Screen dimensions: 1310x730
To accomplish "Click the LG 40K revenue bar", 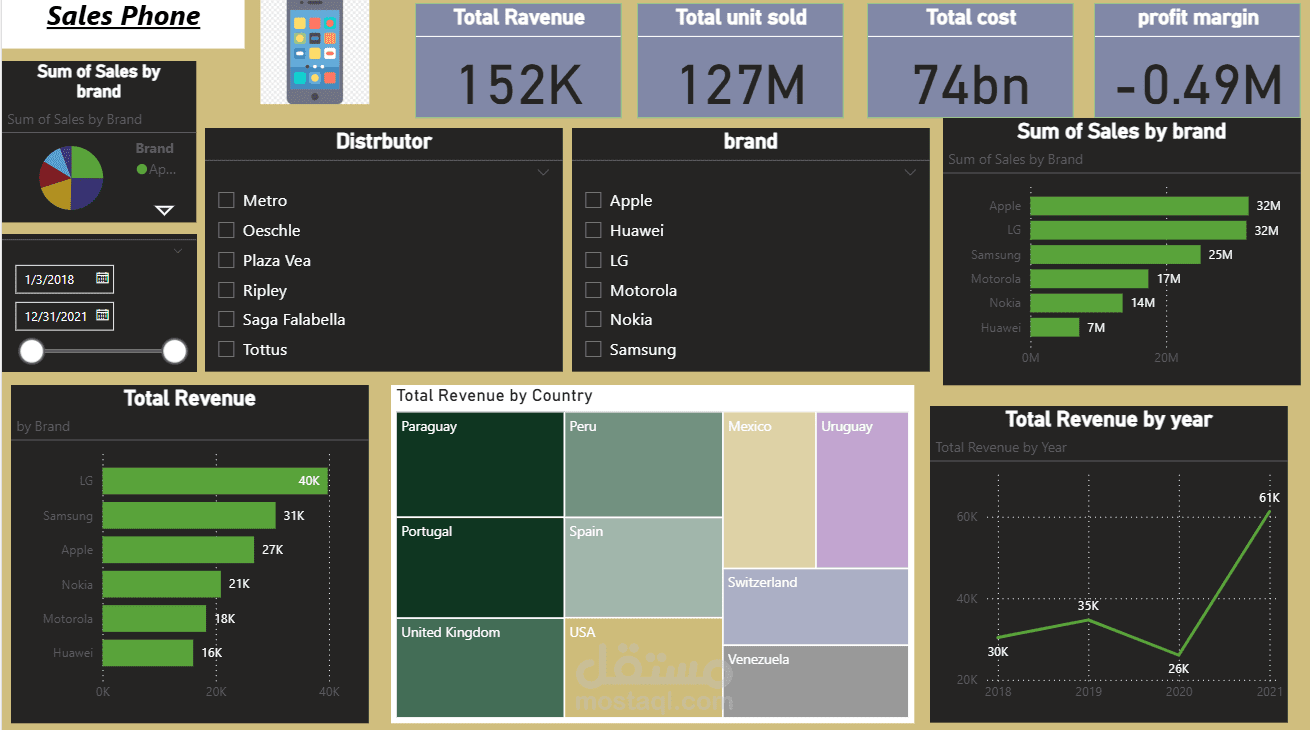I will click(x=215, y=481).
